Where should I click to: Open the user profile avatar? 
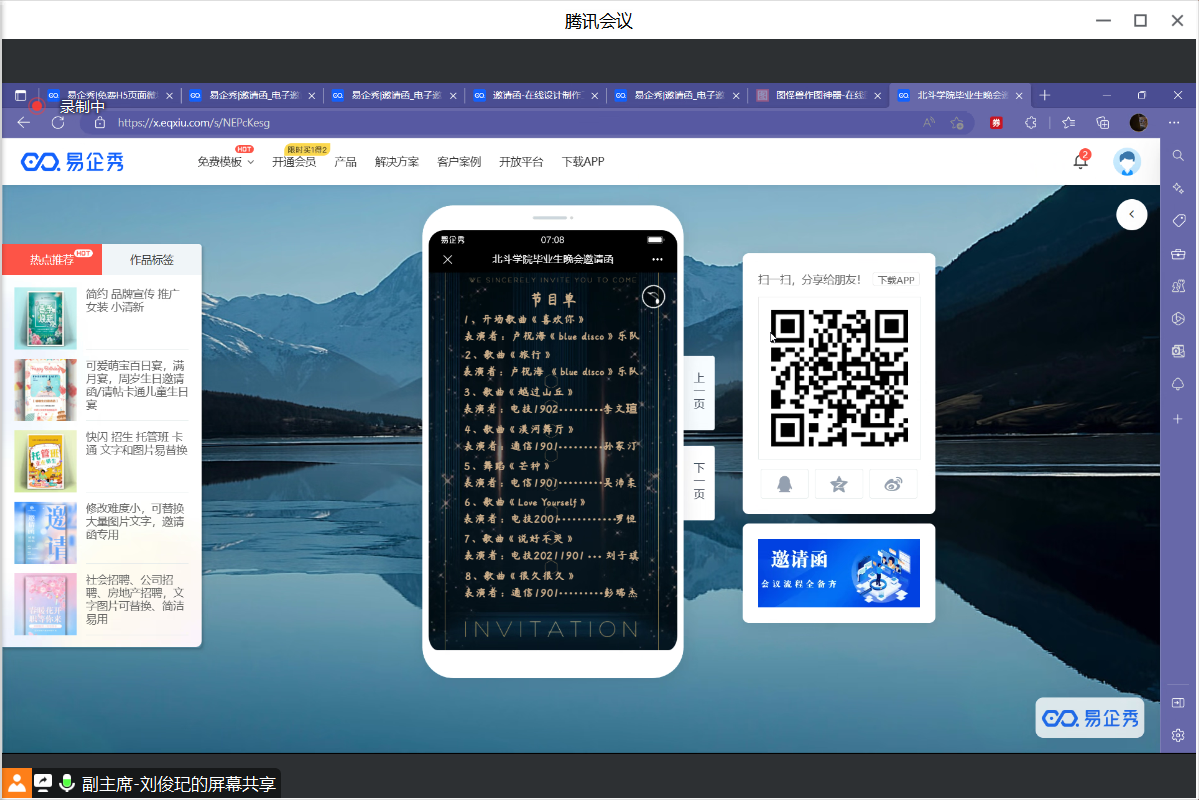1127,162
